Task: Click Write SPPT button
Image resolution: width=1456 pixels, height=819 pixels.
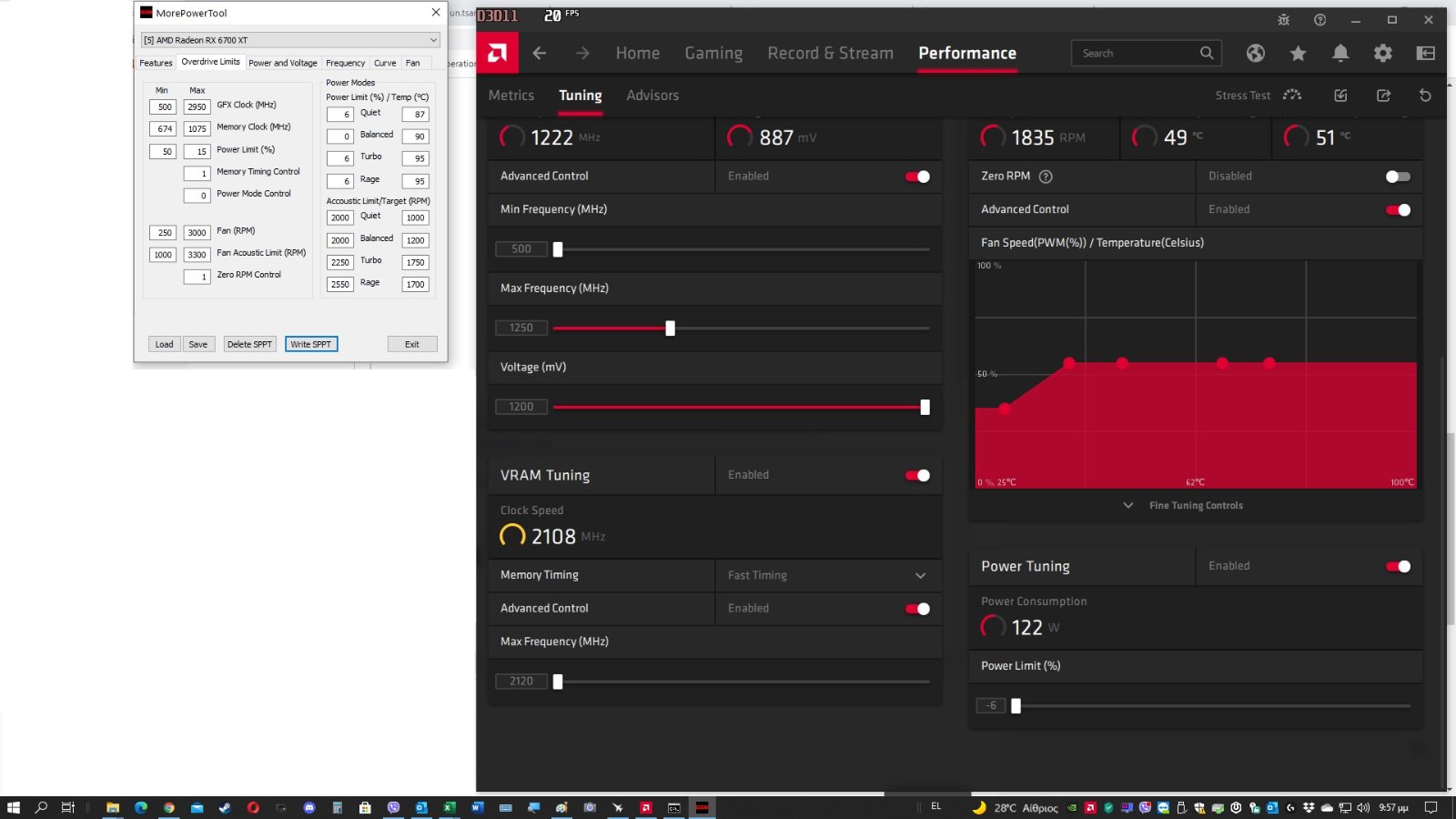Action: point(311,344)
